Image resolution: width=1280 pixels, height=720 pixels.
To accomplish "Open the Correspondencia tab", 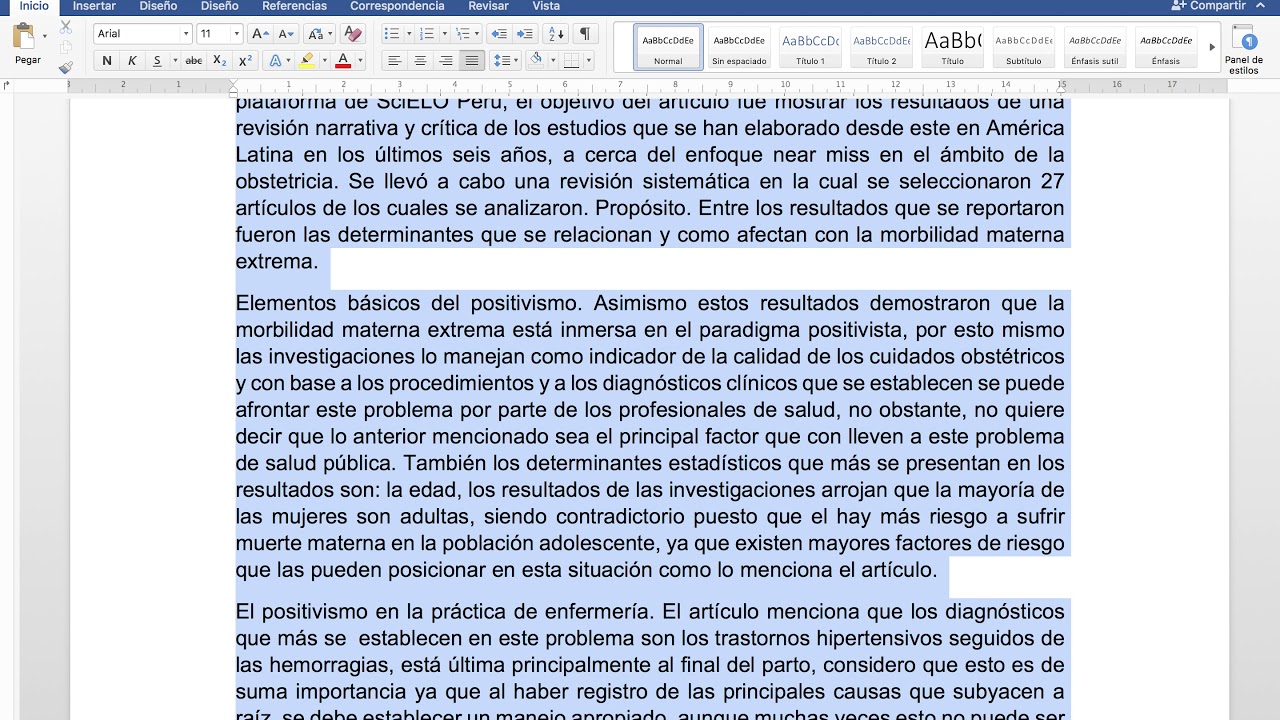I will click(397, 6).
